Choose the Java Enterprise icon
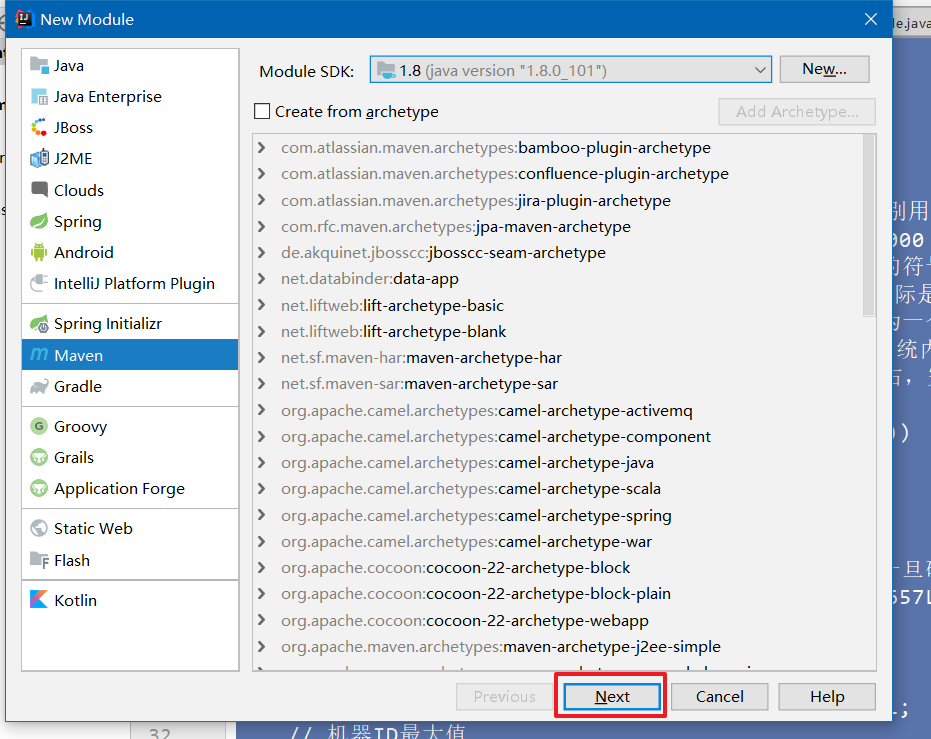931x739 pixels. click(x=39, y=96)
